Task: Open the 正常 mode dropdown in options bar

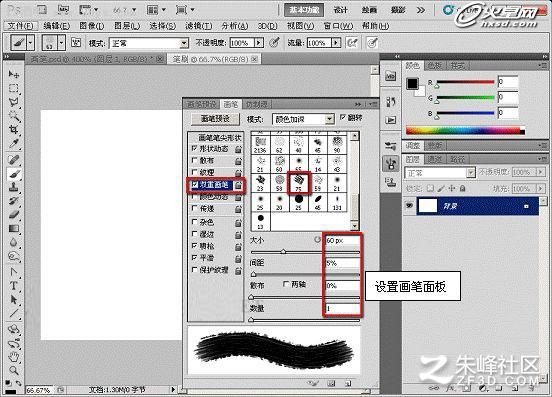Action: click(x=149, y=43)
